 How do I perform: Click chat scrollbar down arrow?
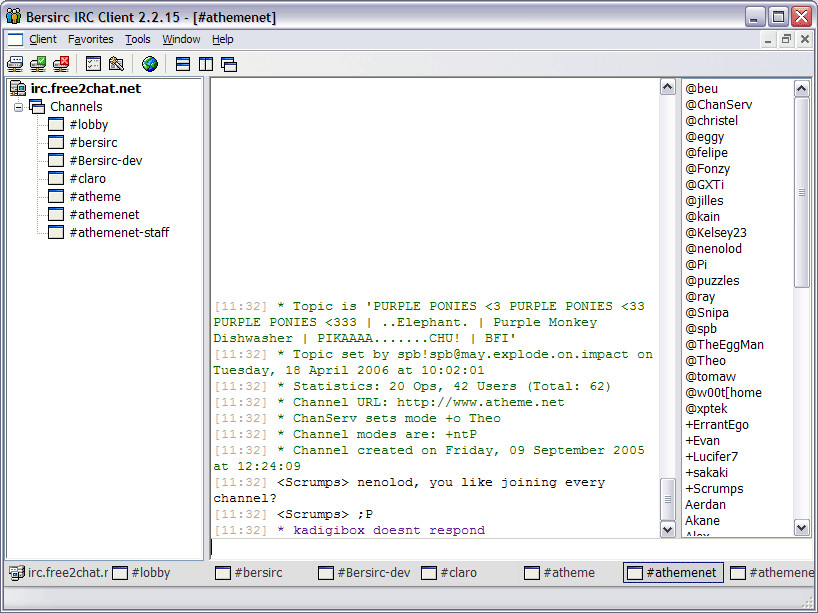tap(668, 530)
